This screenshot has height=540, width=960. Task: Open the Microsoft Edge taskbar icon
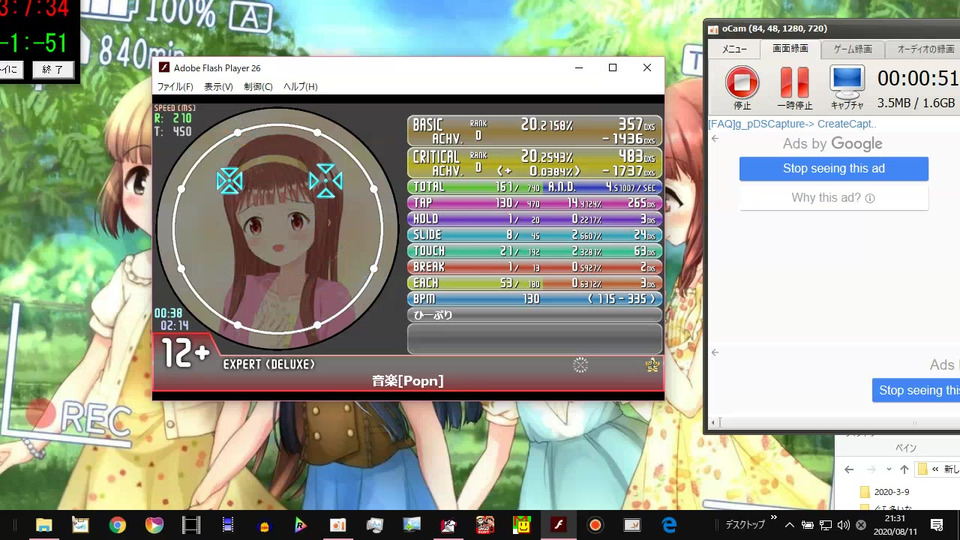[669, 525]
